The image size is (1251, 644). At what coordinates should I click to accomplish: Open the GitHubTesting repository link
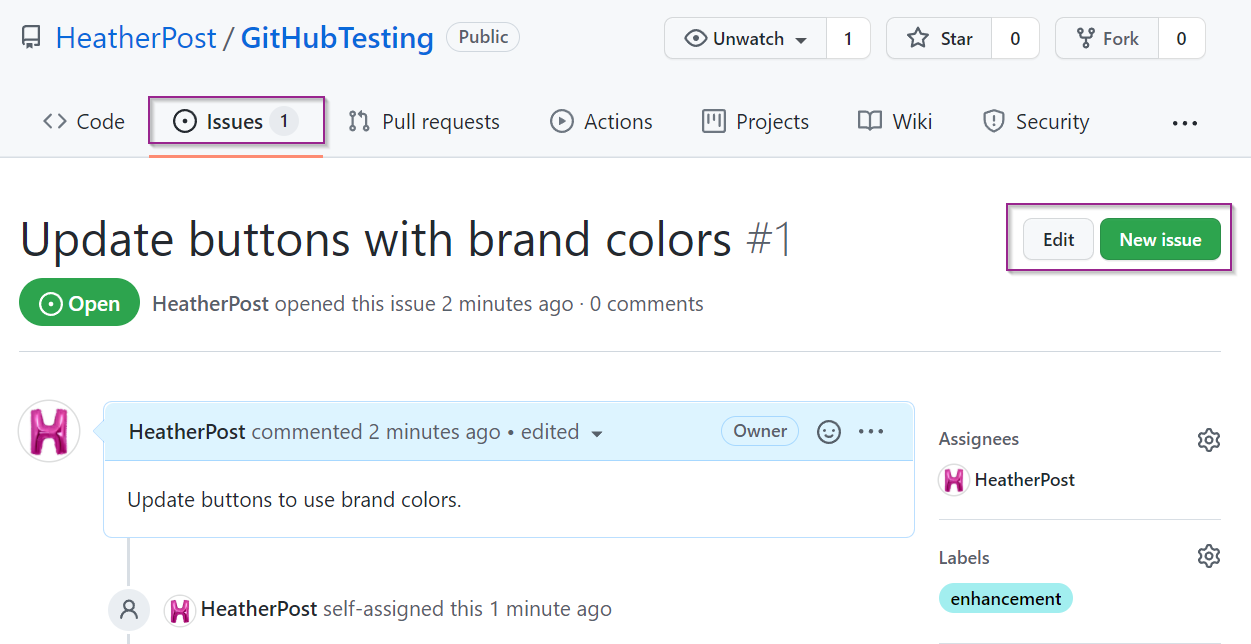[x=337, y=39]
